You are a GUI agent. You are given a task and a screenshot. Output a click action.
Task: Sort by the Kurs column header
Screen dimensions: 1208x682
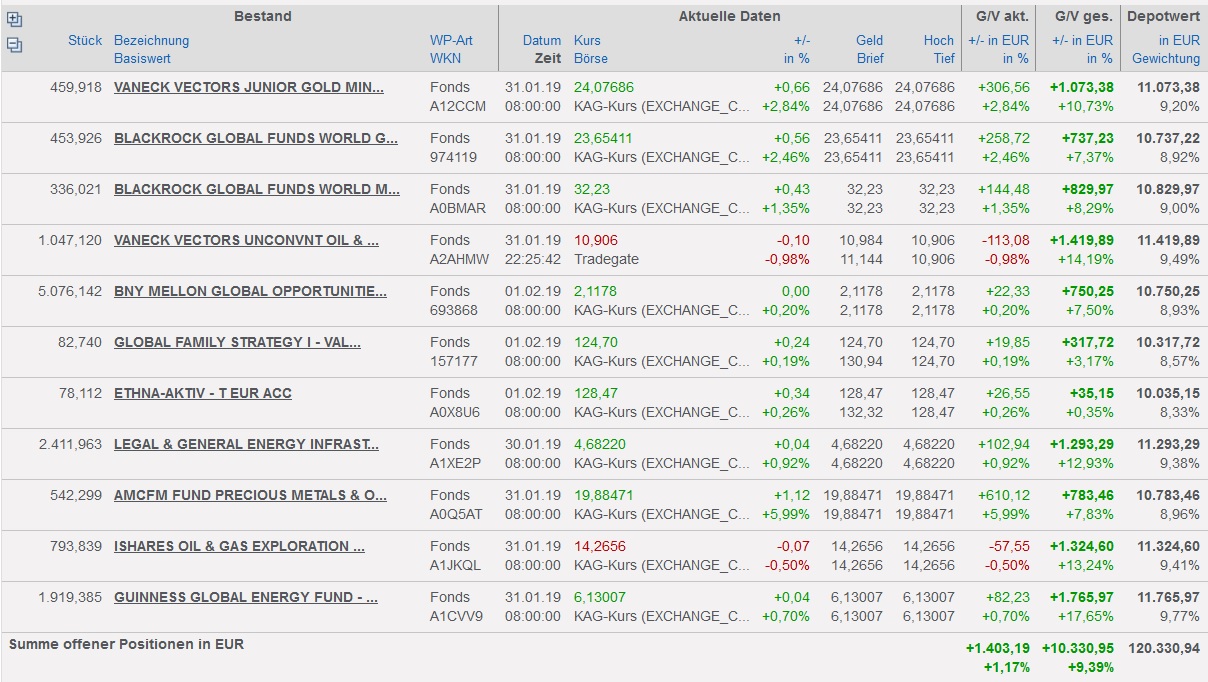588,41
